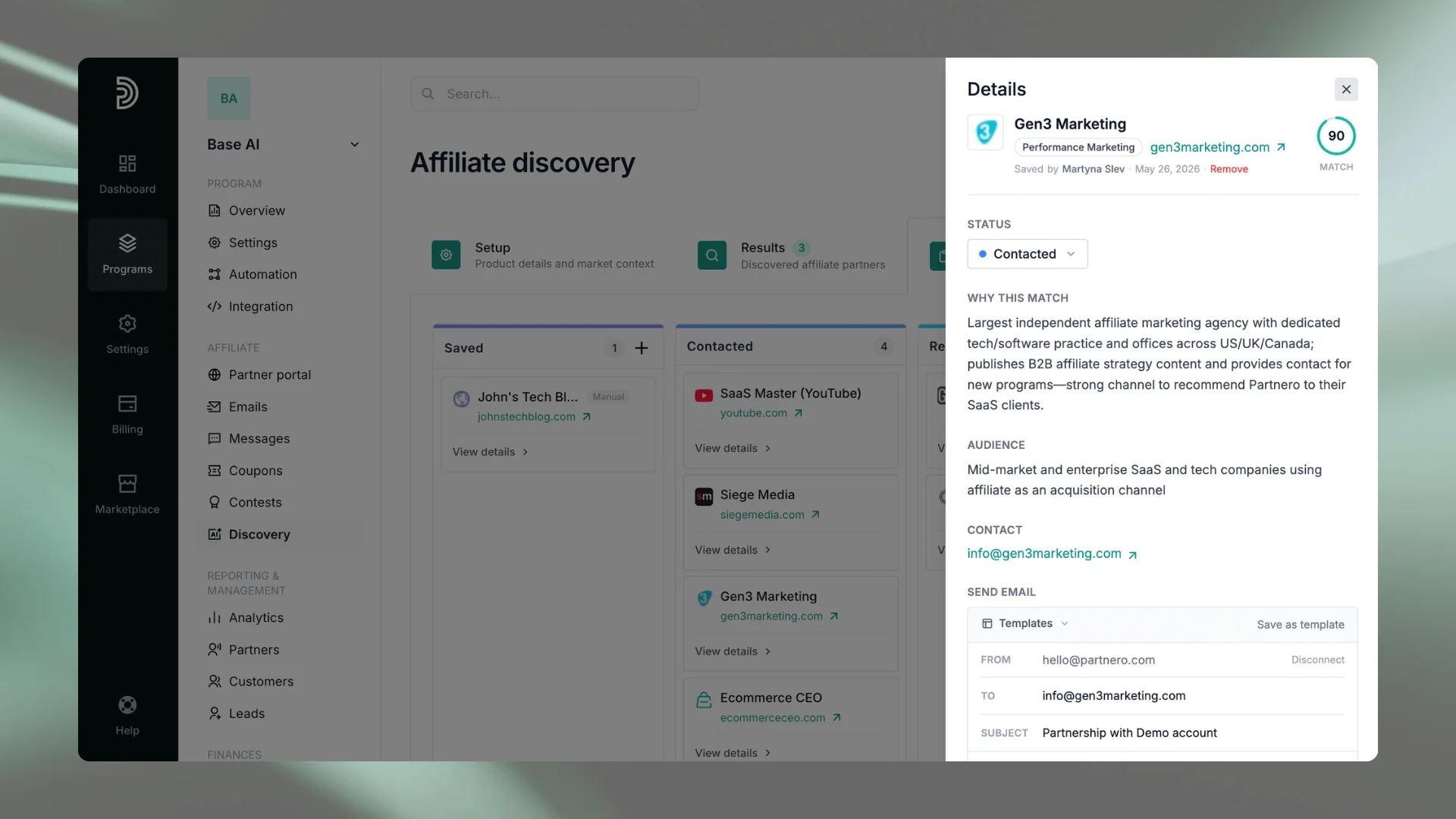Open the main Settings gear in dark sidebar

point(127,324)
